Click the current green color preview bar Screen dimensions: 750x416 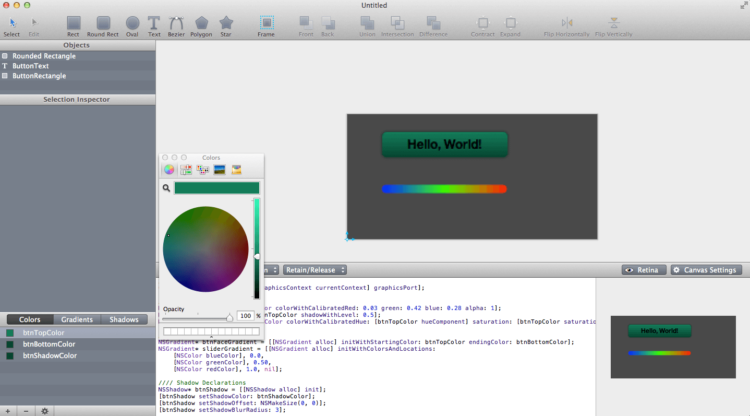tap(217, 188)
